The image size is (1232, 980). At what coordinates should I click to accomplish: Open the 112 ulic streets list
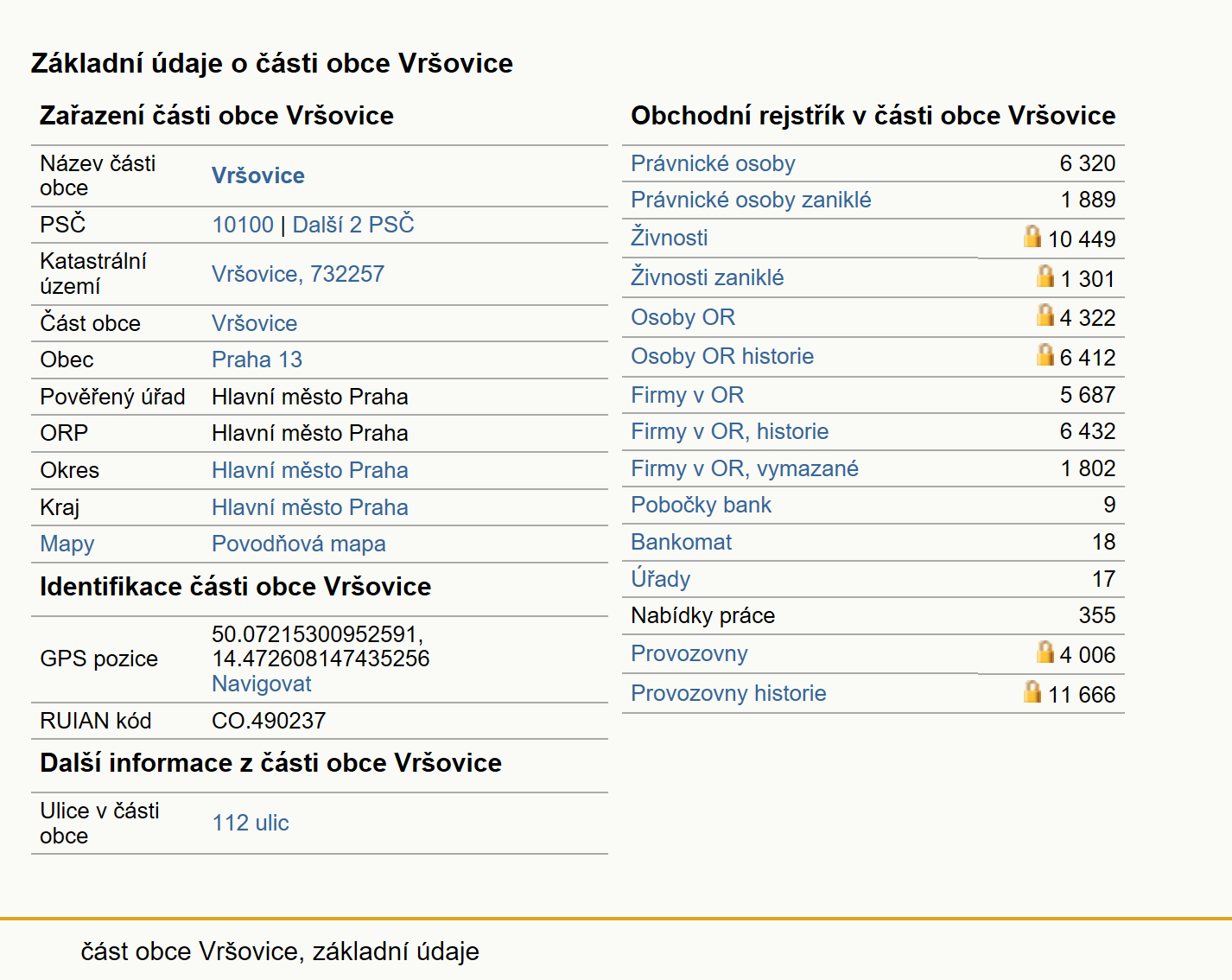(251, 823)
